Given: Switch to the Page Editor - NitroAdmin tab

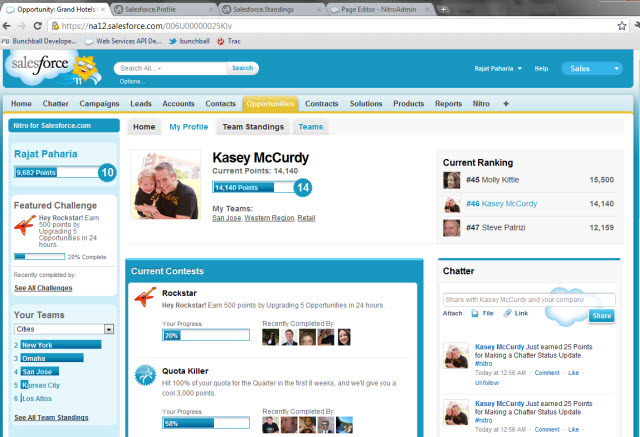Looking at the screenshot, I should click(x=380, y=9).
